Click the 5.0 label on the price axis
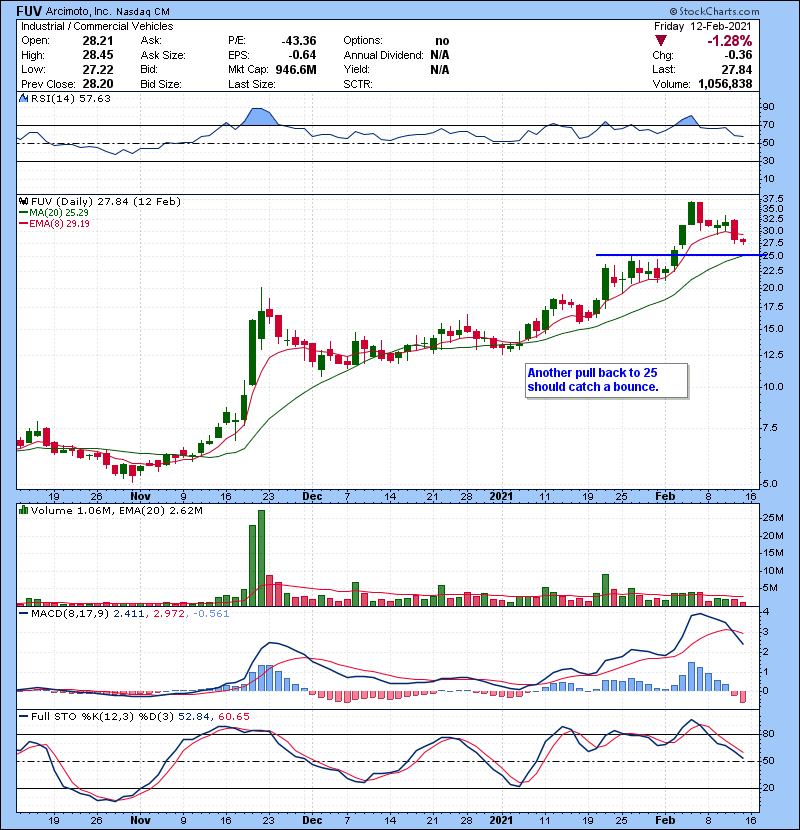 pyautogui.click(x=770, y=484)
